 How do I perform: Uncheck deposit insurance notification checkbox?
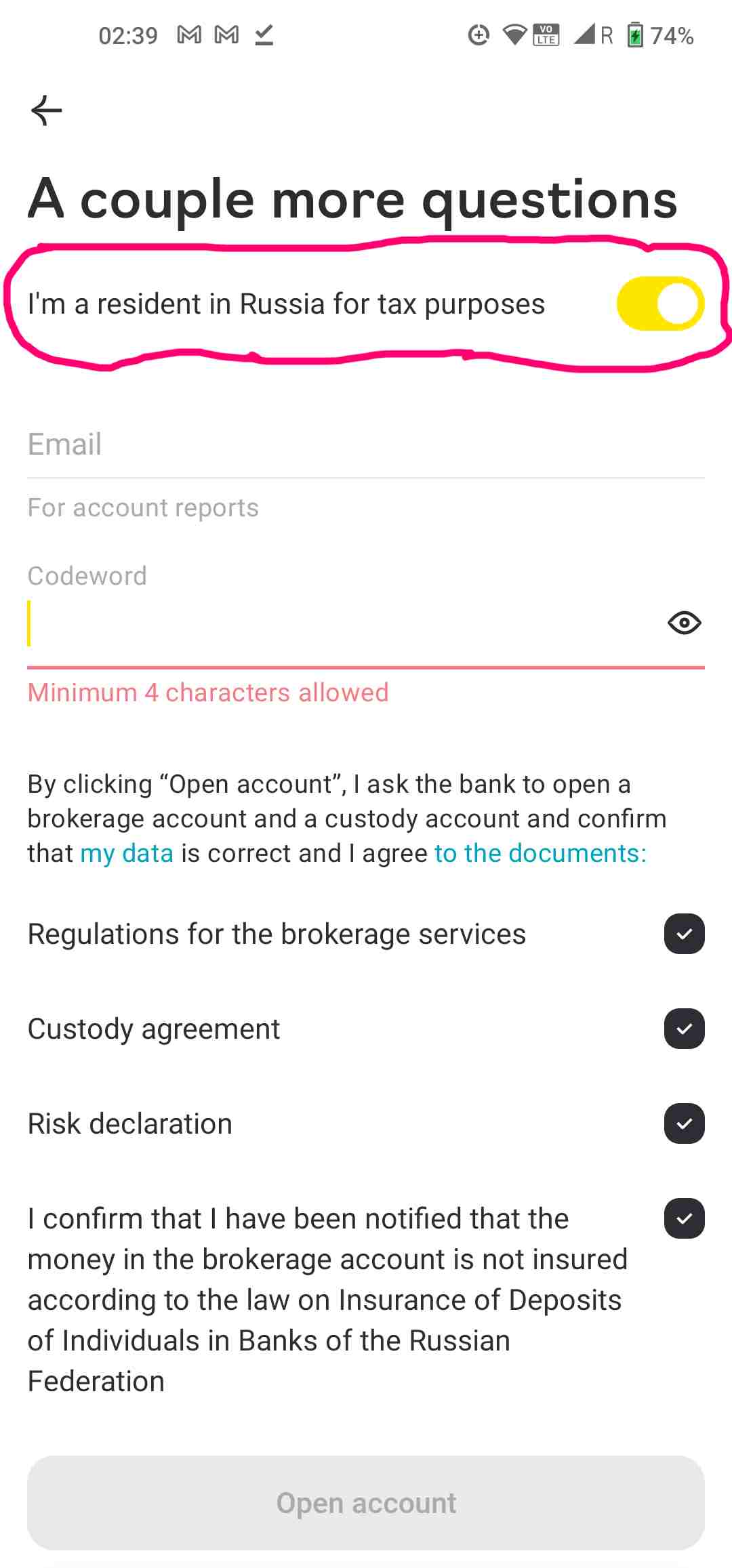coord(684,1218)
